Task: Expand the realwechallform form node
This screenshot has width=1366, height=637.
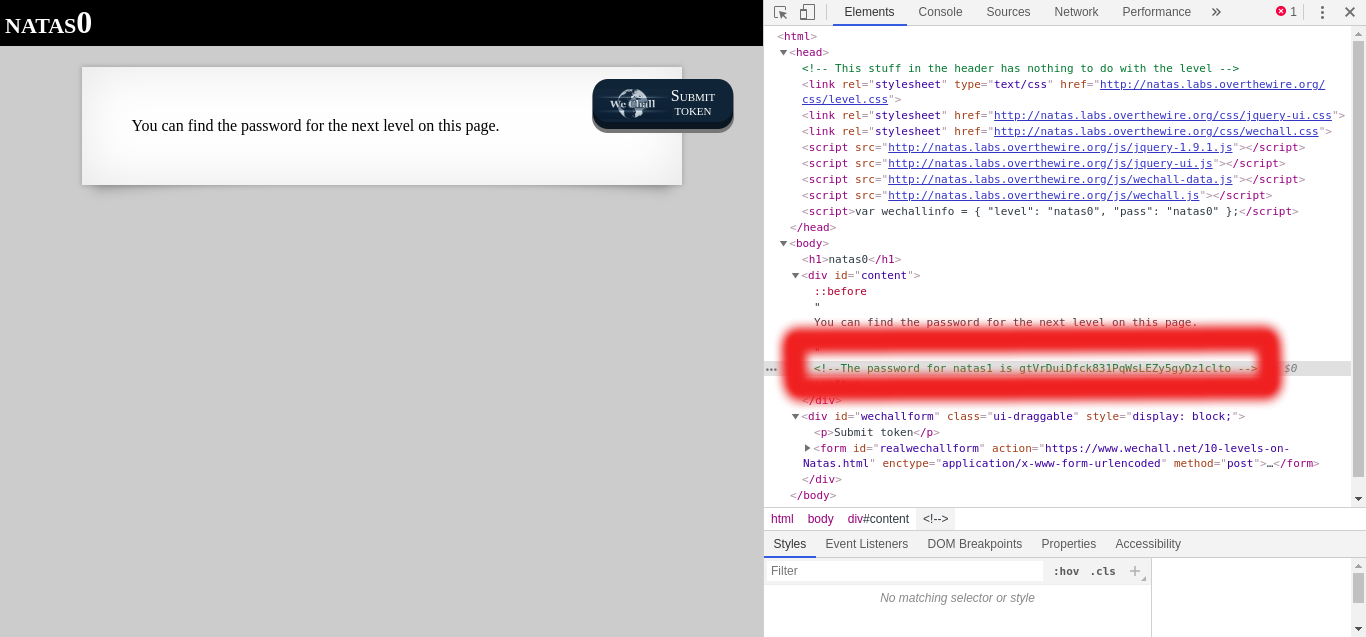Action: (808, 448)
